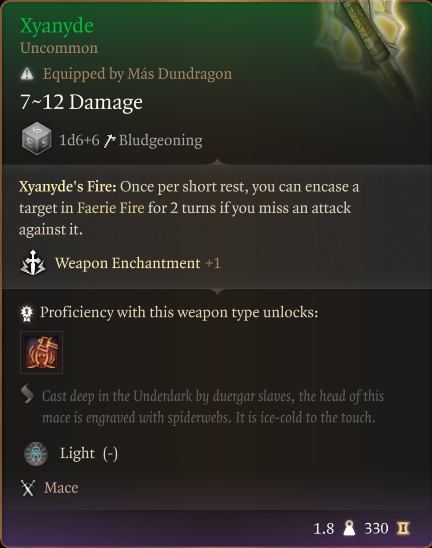Click the Xyanyde's Fire passive name

click(x=67, y=187)
